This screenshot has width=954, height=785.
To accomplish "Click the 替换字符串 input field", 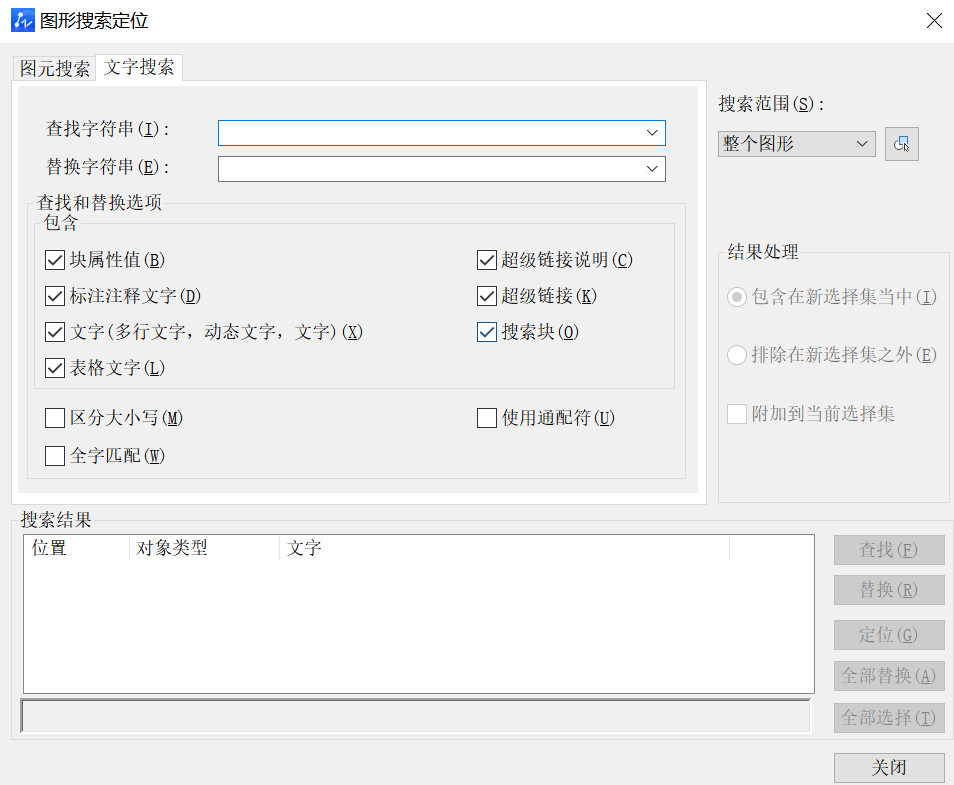I will [x=442, y=169].
